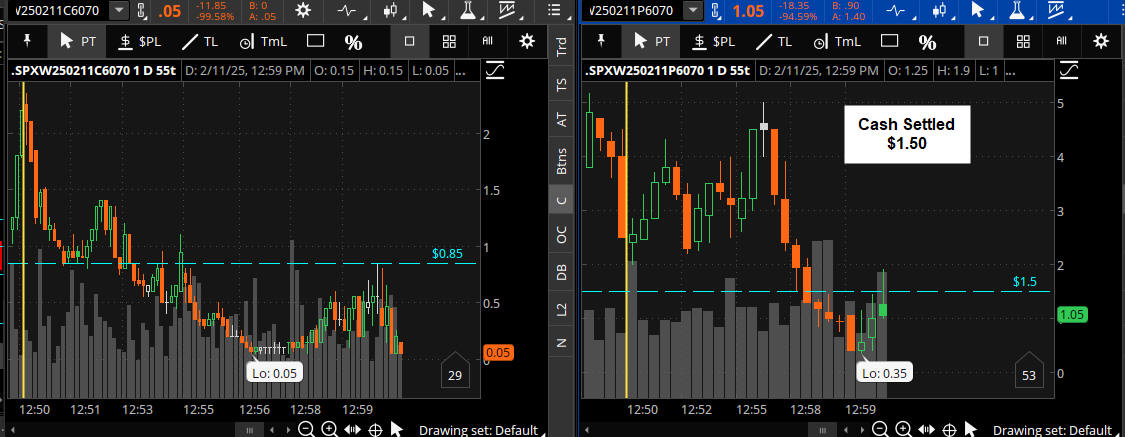Viewport: 1125px width, 437px height.
Task: Select the % Fibonacci tool in left chart
Action: [x=354, y=41]
